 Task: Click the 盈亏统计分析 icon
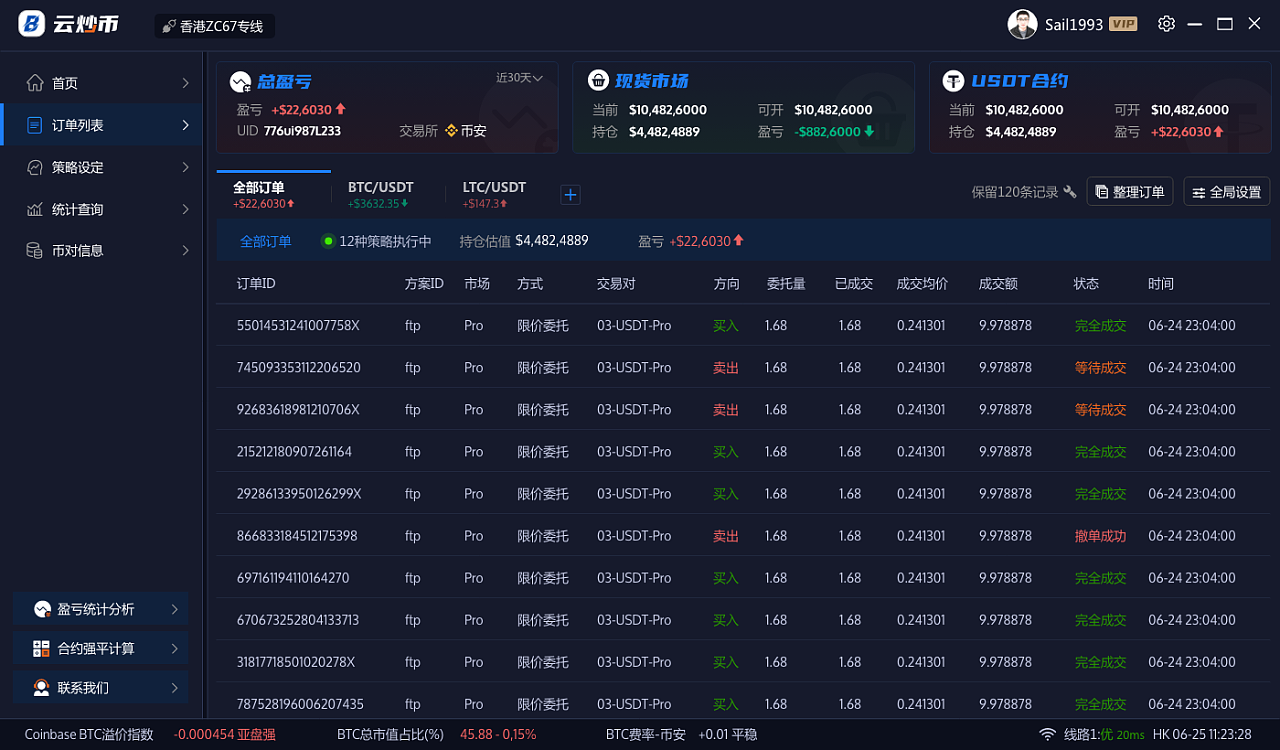[42, 609]
